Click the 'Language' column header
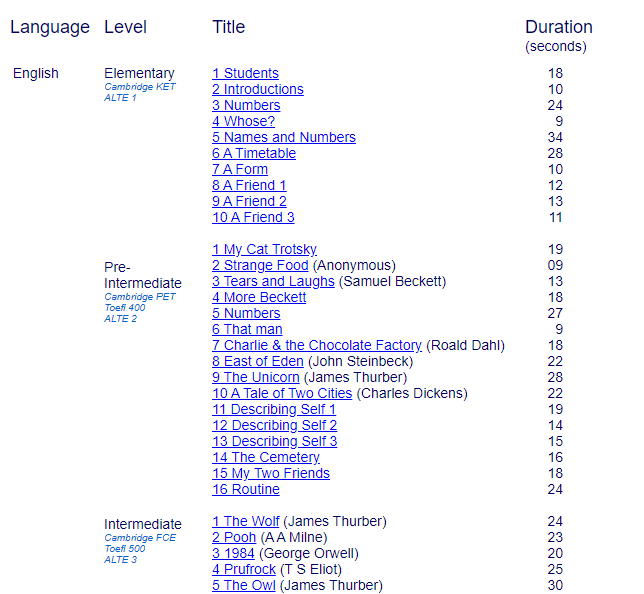Image resolution: width=644 pixels, height=594 pixels. (50, 28)
